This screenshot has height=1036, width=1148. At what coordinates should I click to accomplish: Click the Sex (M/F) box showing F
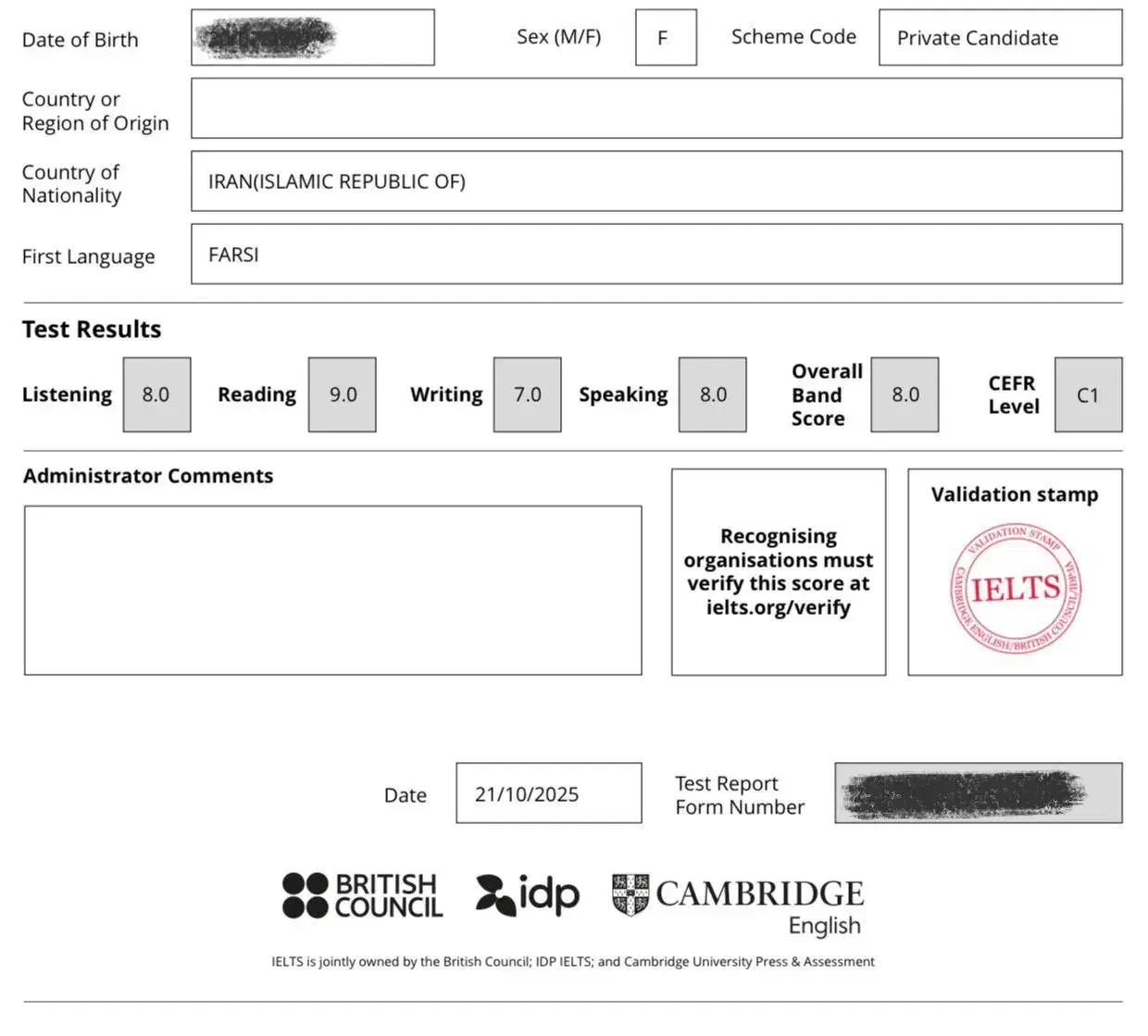click(666, 38)
